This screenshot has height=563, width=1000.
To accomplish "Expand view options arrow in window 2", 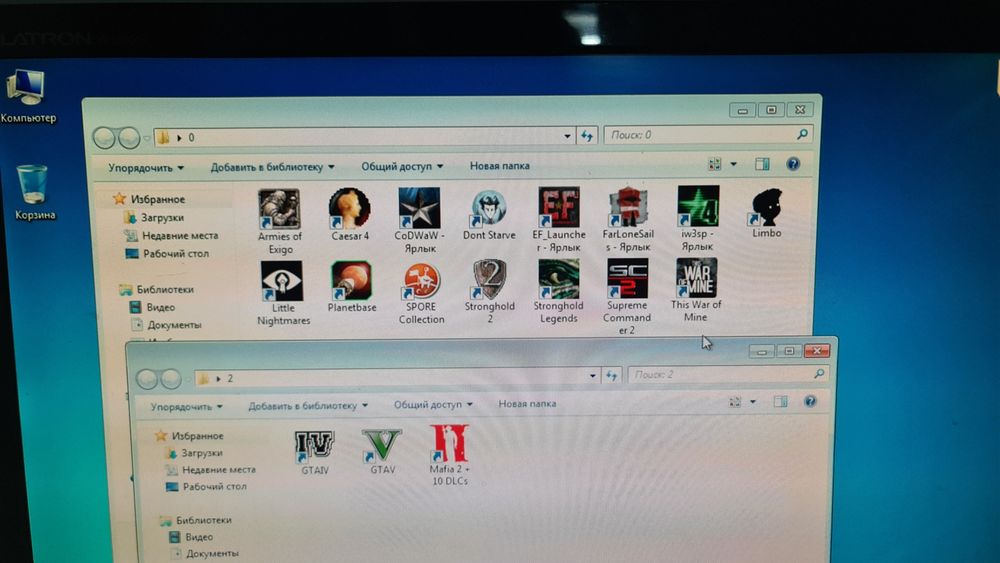I will pos(753,402).
